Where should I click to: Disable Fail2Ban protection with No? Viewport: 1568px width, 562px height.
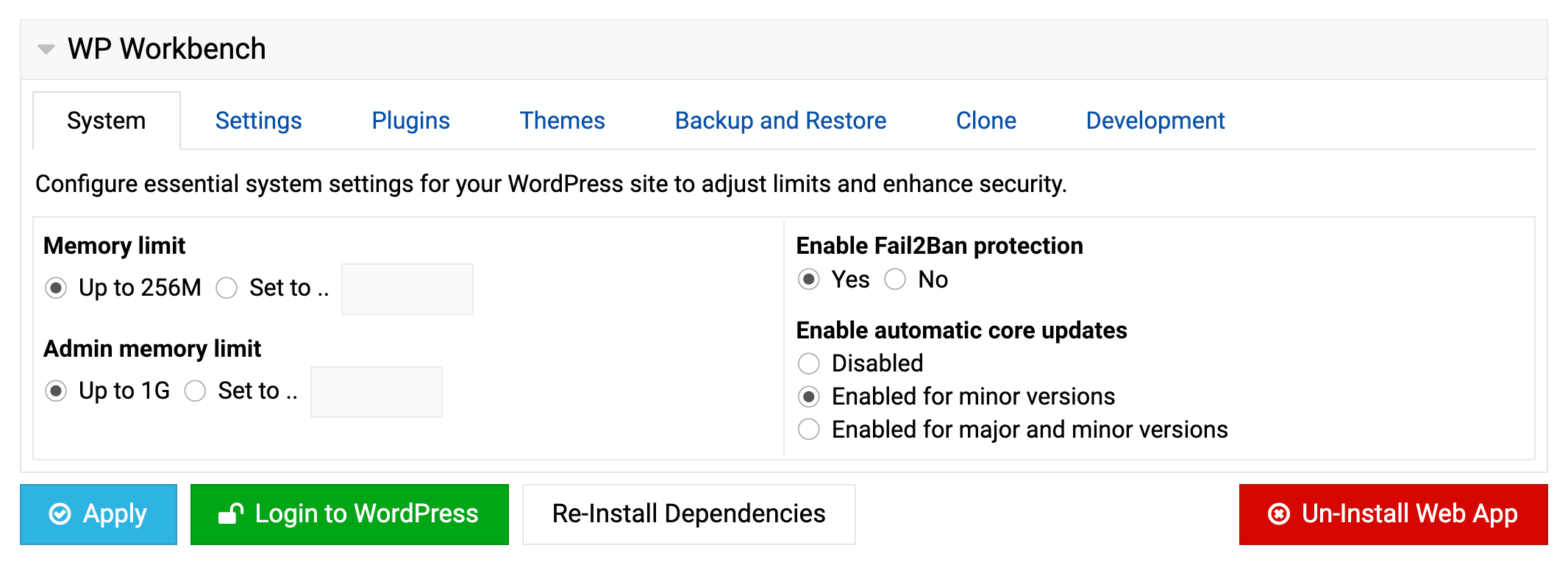pyautogui.click(x=895, y=280)
